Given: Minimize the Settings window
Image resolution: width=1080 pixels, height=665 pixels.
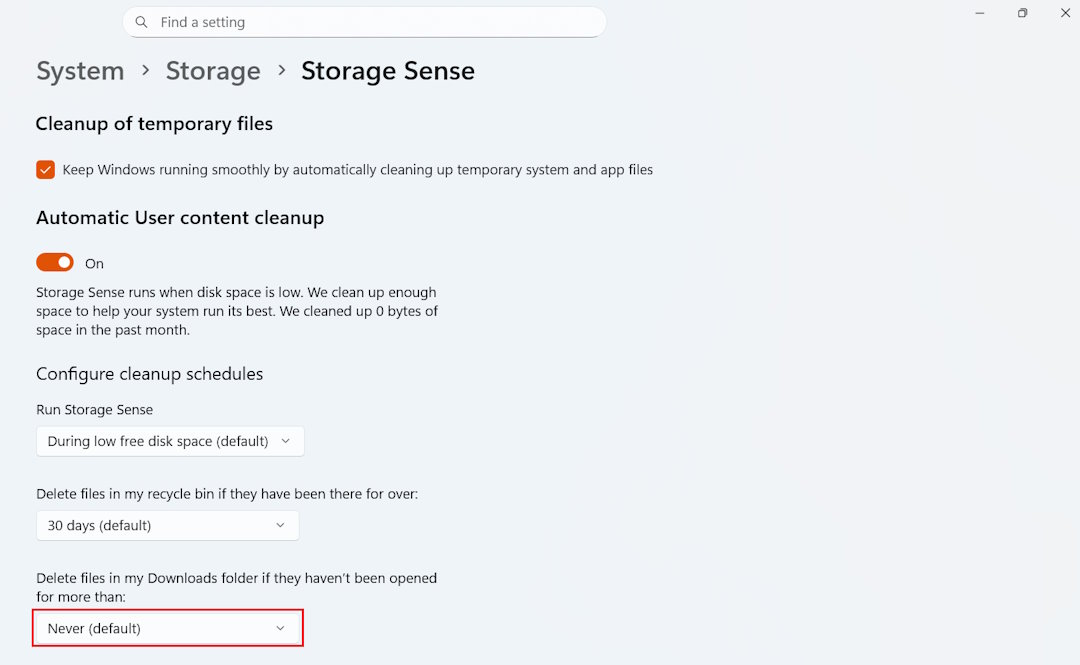Looking at the screenshot, I should [980, 13].
